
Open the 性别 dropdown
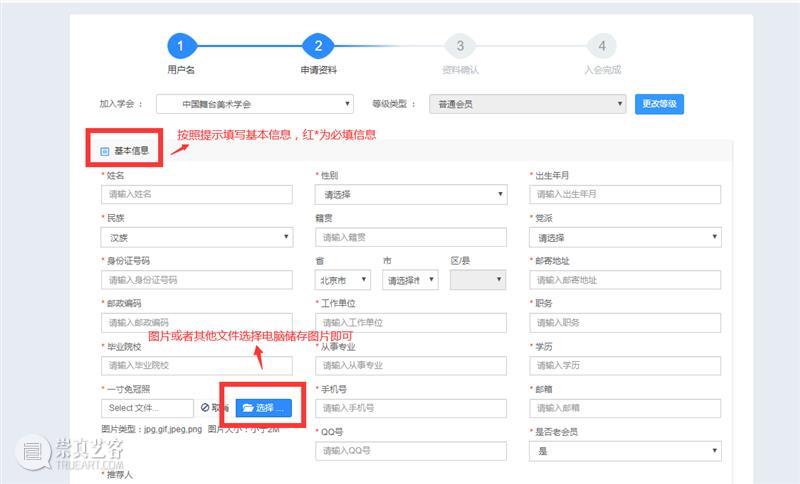(x=411, y=194)
